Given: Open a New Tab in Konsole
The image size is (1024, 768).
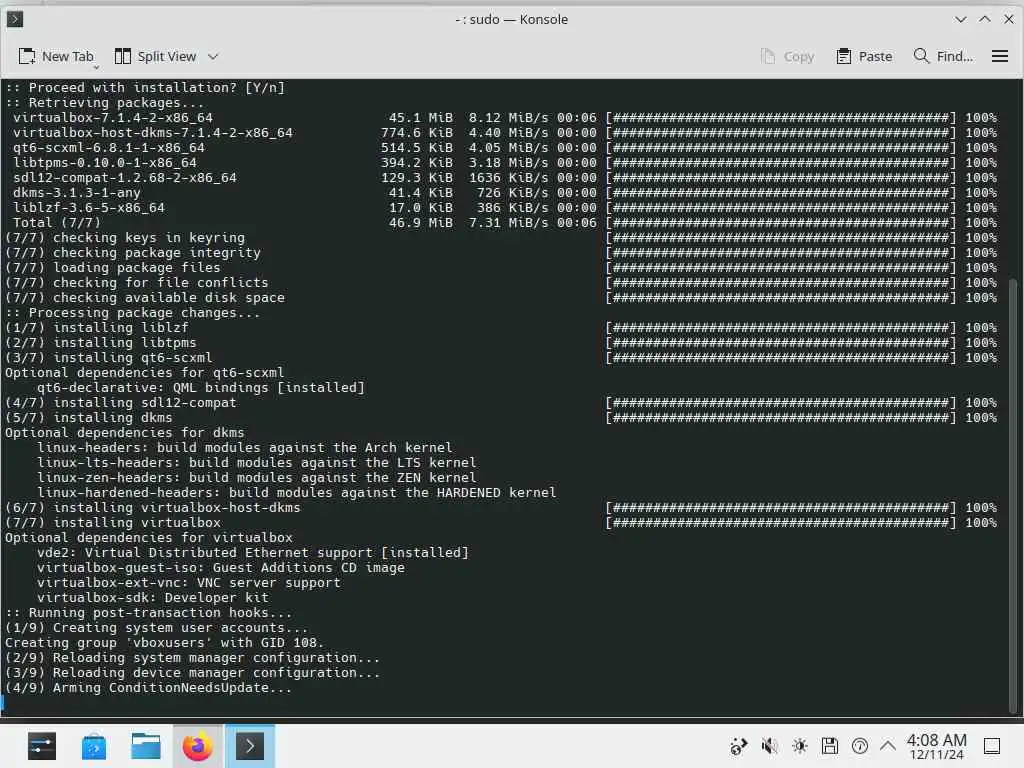Looking at the screenshot, I should (x=56, y=57).
